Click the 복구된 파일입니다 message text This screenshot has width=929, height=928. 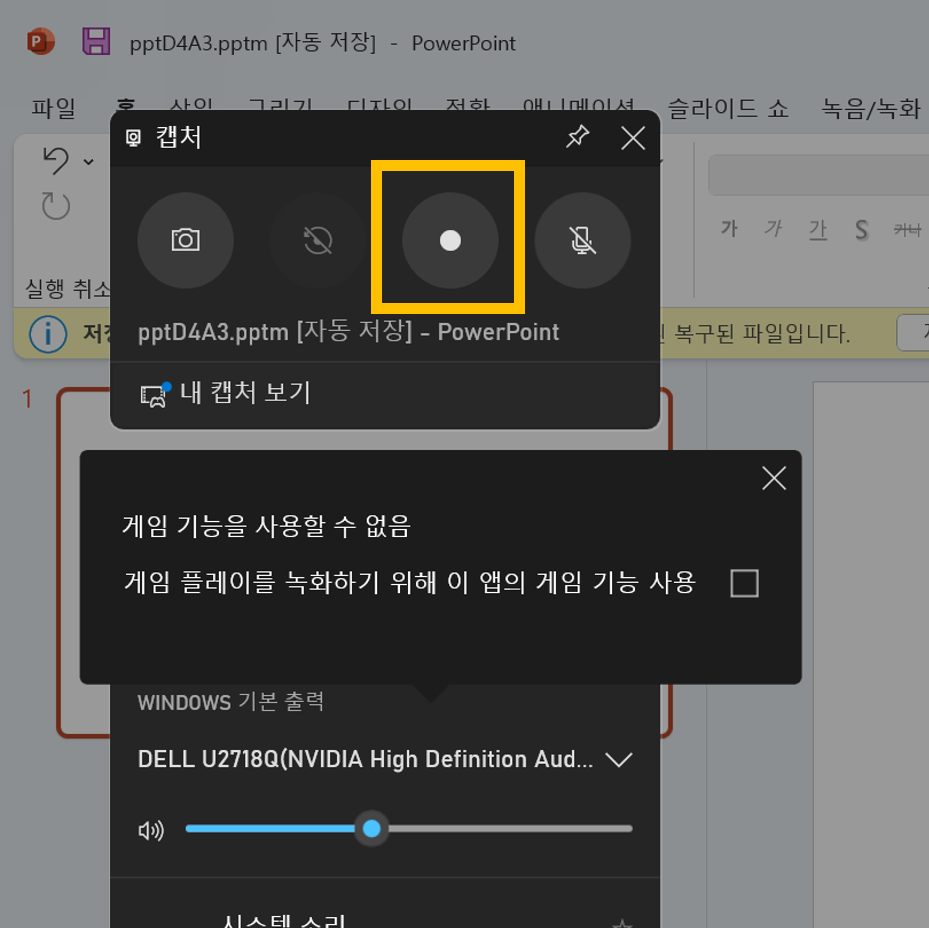(x=762, y=334)
